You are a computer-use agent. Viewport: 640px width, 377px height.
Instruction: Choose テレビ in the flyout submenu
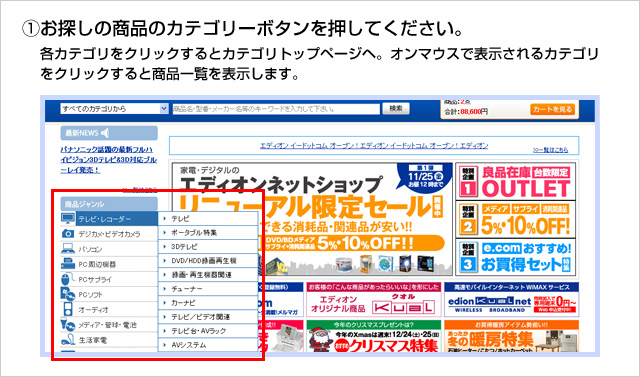(x=208, y=219)
